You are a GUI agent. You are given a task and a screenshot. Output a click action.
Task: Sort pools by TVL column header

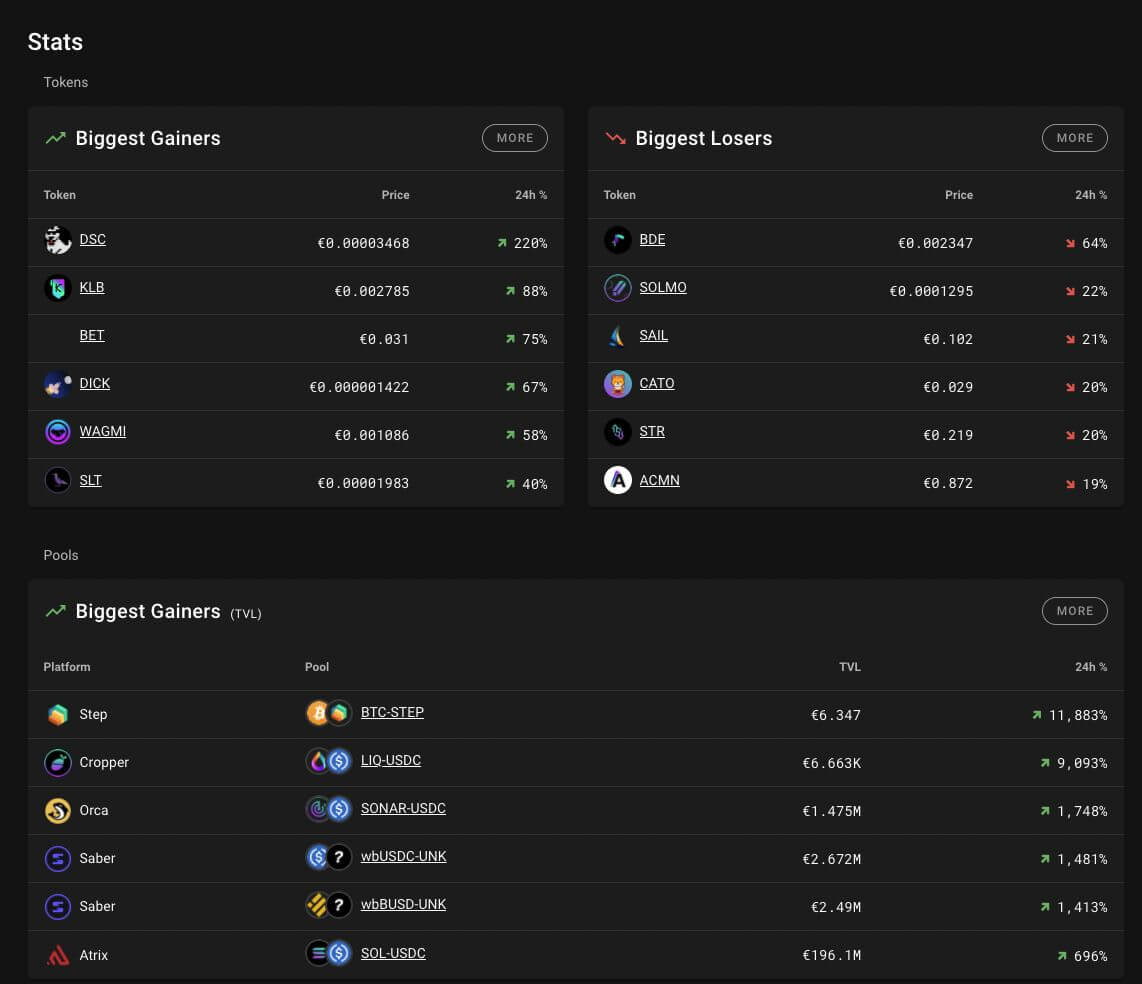(x=849, y=667)
